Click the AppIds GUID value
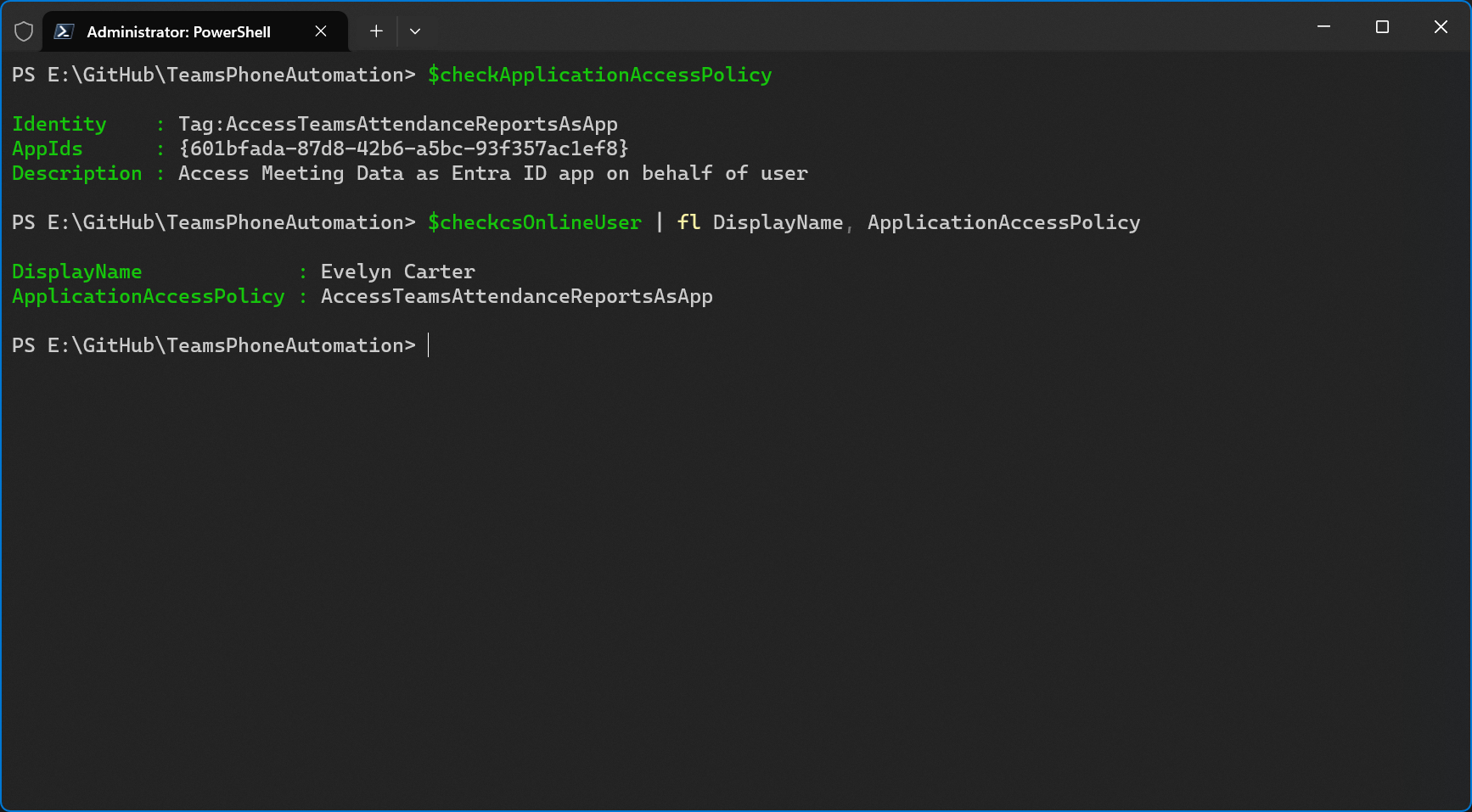 404,148
